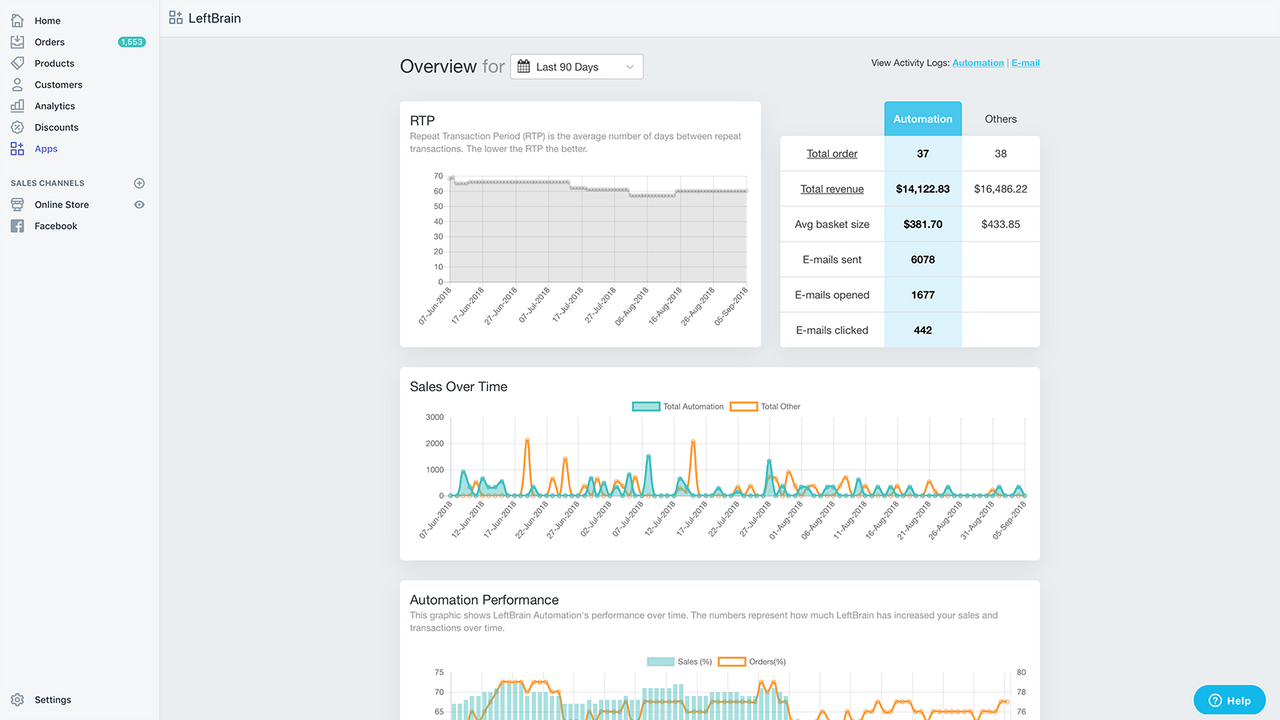Click the Products tag icon
This screenshot has width=1280, height=720.
click(17, 63)
